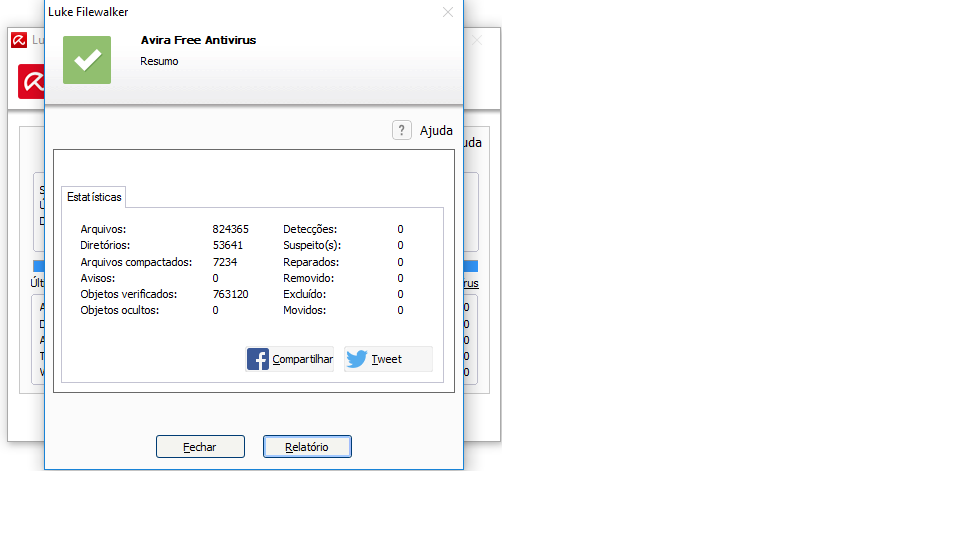This screenshot has width=960, height=540.
Task: Click the Avira logo in the background window title bar
Action: point(19,40)
